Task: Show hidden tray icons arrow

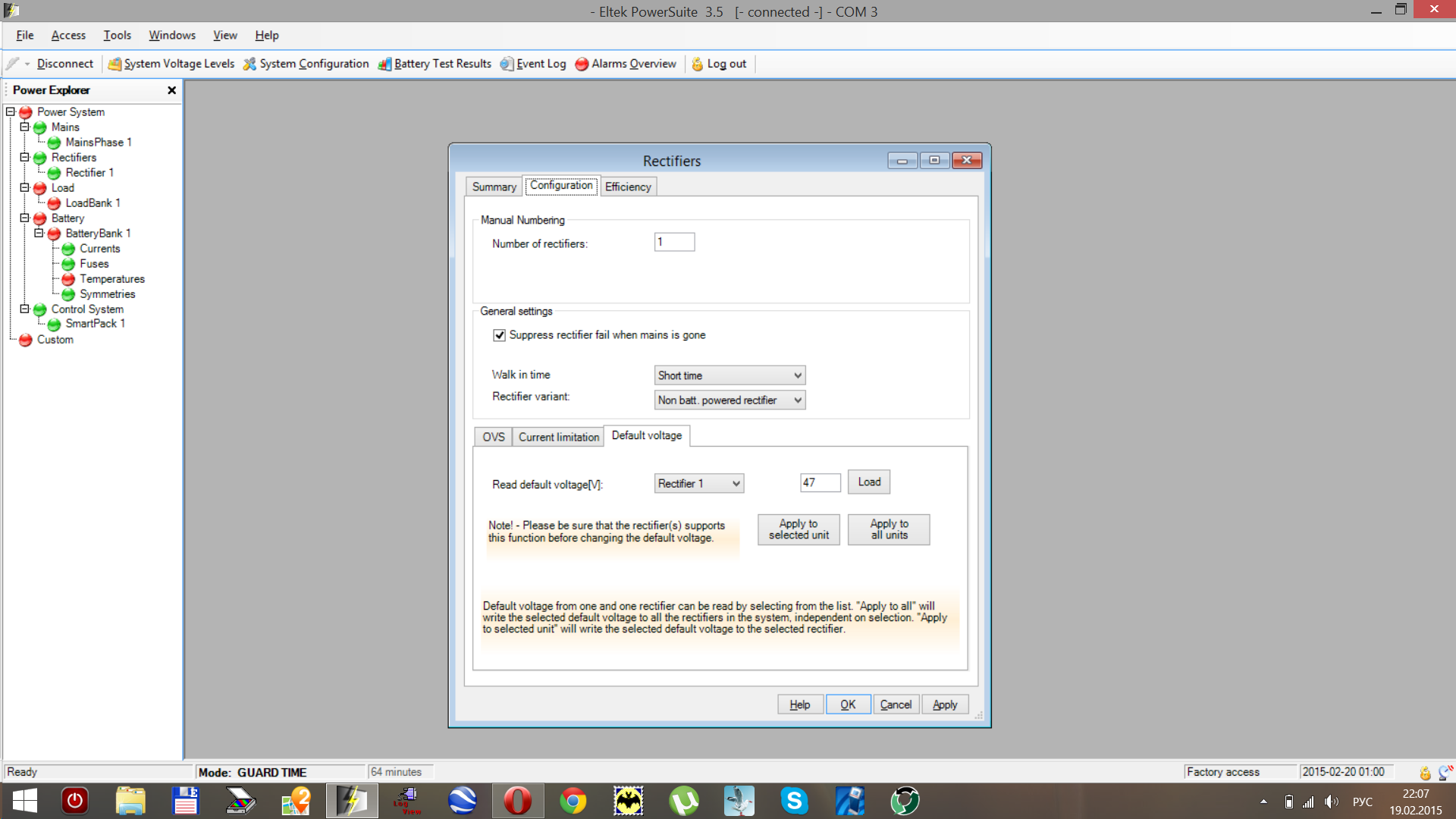Action: point(1263,802)
